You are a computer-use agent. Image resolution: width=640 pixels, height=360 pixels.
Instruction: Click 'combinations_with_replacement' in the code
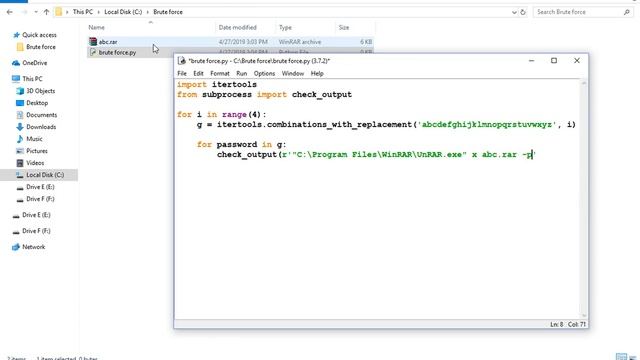pos(340,124)
